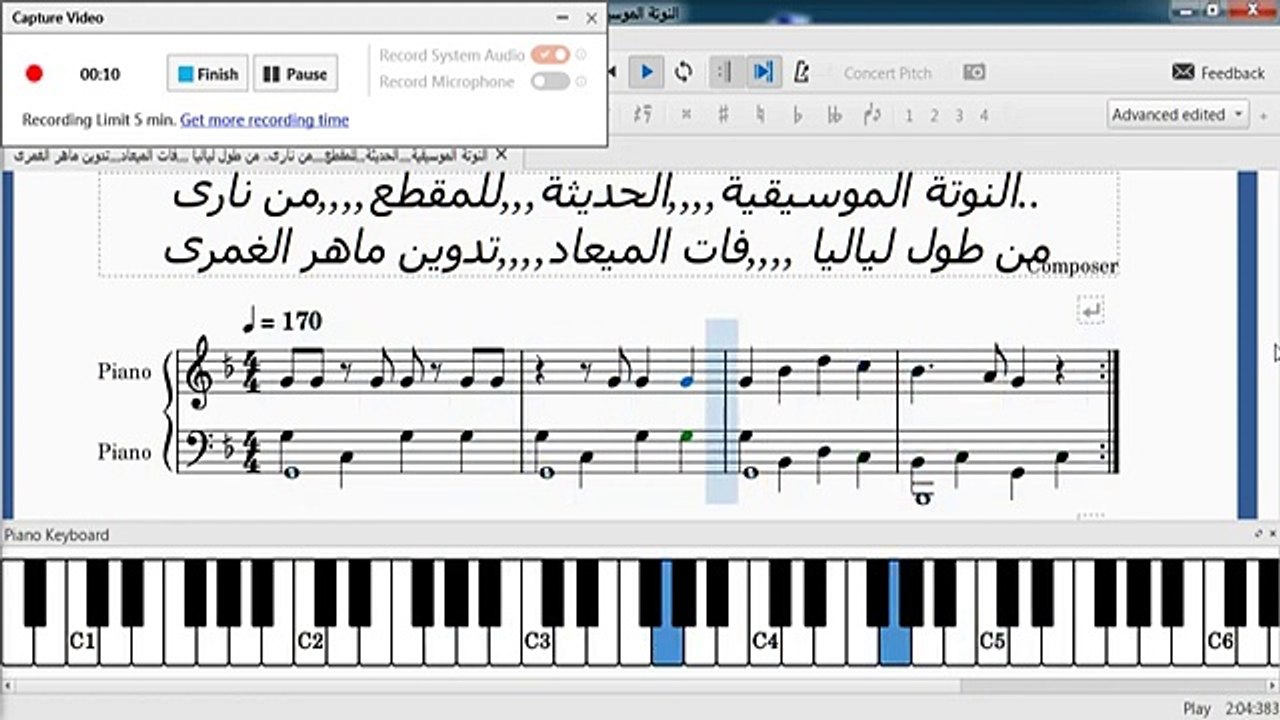Select the blue highlighted treble note
Screen dimensions: 1280x720
pos(686,380)
